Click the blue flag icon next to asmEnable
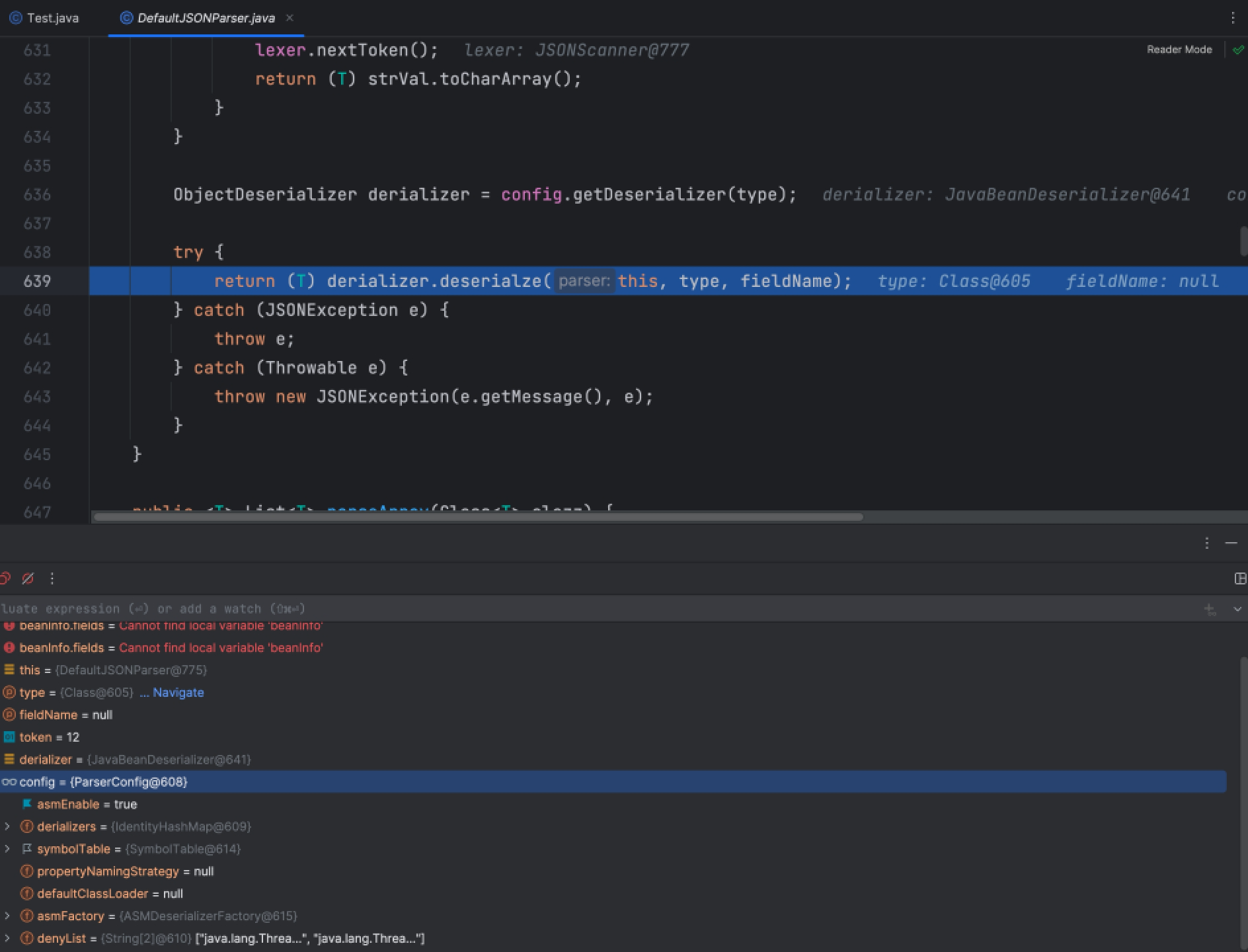1248x952 pixels. click(27, 804)
